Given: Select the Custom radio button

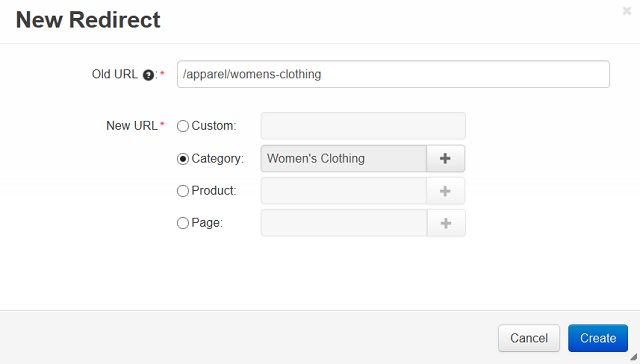Looking at the screenshot, I should pos(183,126).
